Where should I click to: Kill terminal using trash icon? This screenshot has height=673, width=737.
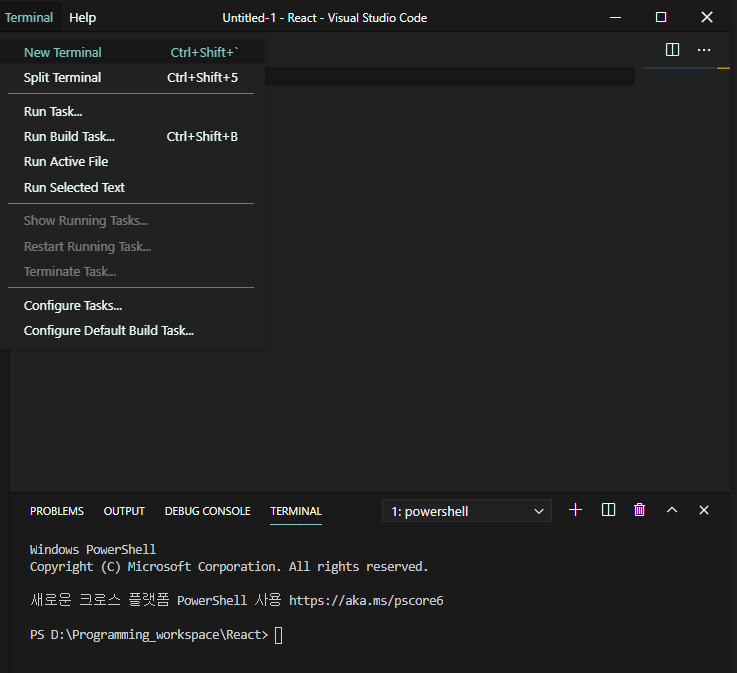(639, 510)
